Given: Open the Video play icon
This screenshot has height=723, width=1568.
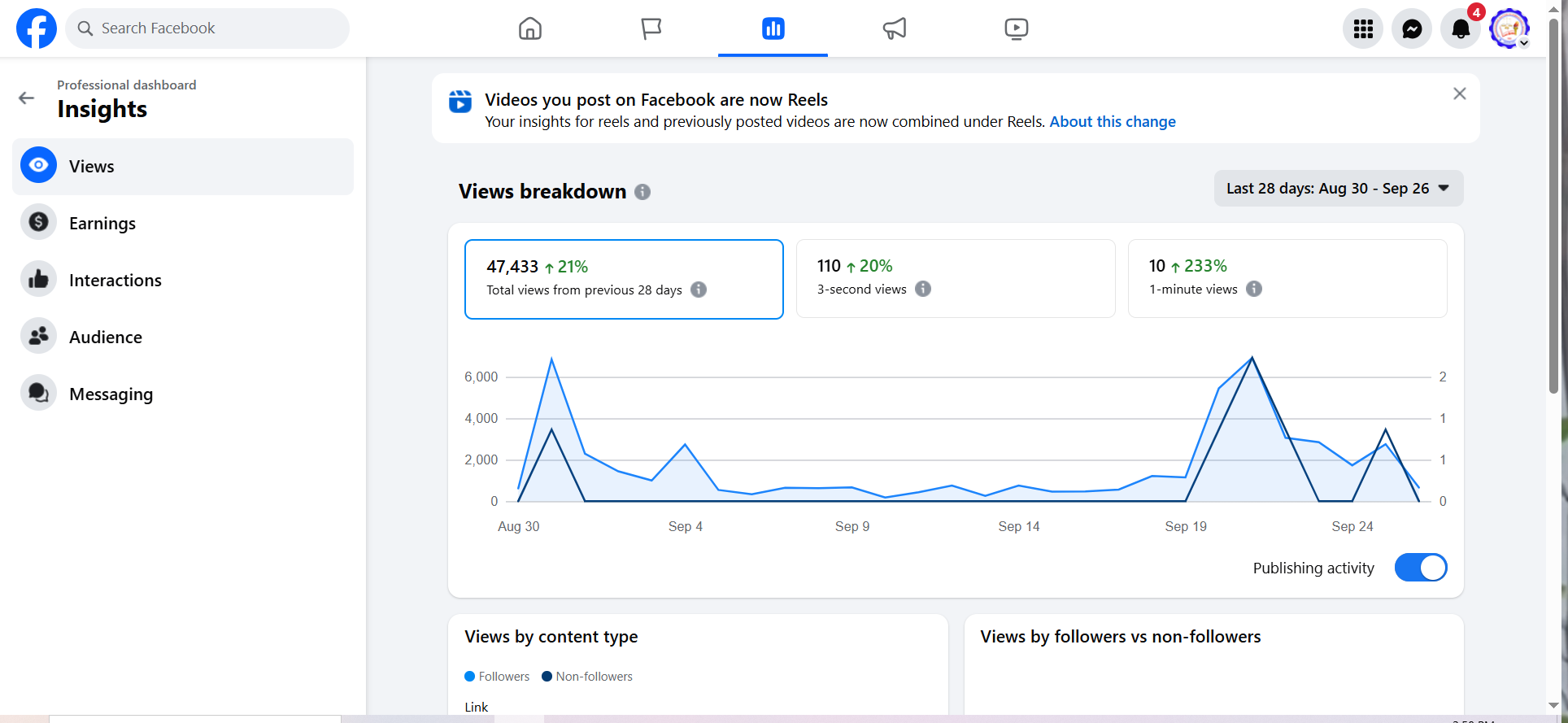Looking at the screenshot, I should pos(1016,28).
